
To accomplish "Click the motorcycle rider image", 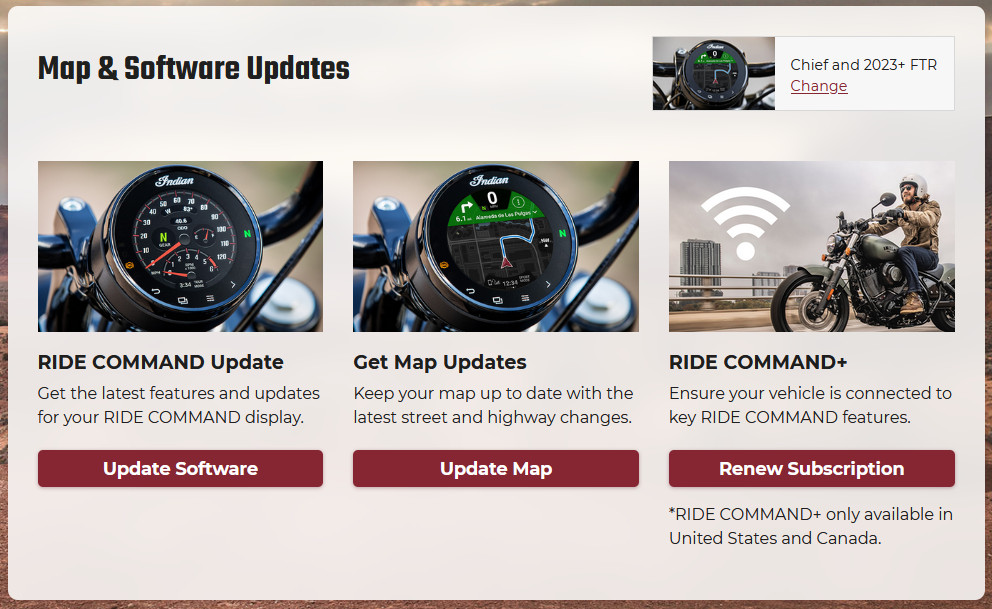I will (x=812, y=247).
